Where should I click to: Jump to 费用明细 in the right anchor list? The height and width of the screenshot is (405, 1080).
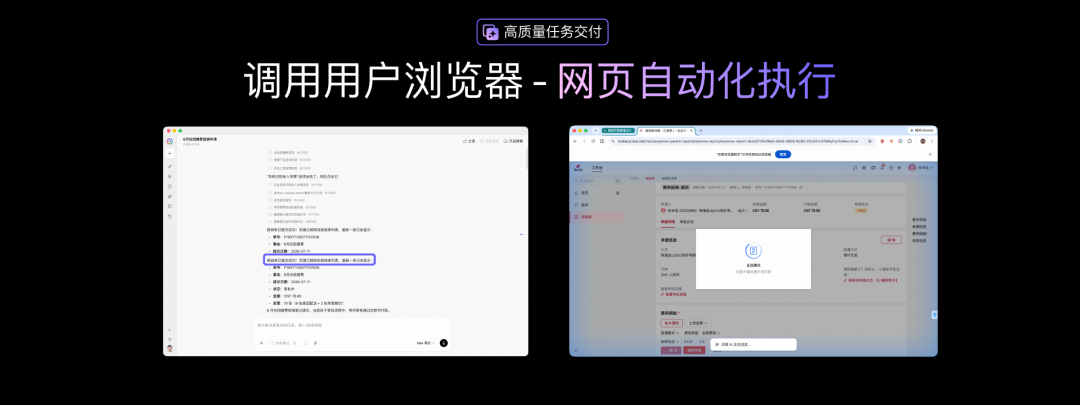pos(921,233)
